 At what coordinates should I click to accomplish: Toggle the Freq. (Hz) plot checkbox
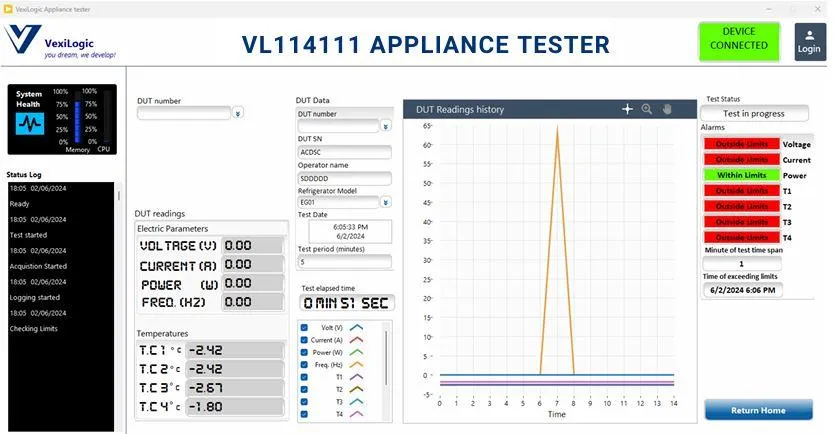click(x=304, y=365)
